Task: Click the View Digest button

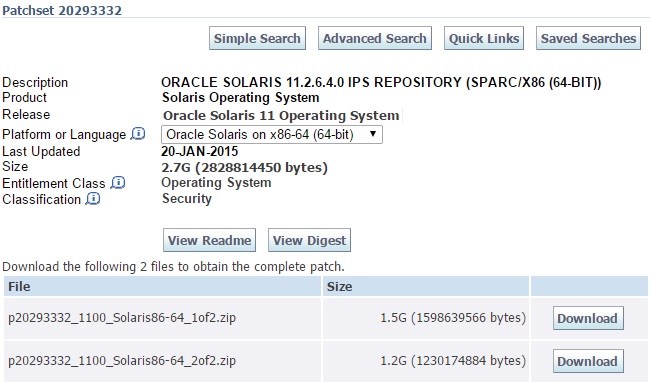Action: tap(309, 240)
